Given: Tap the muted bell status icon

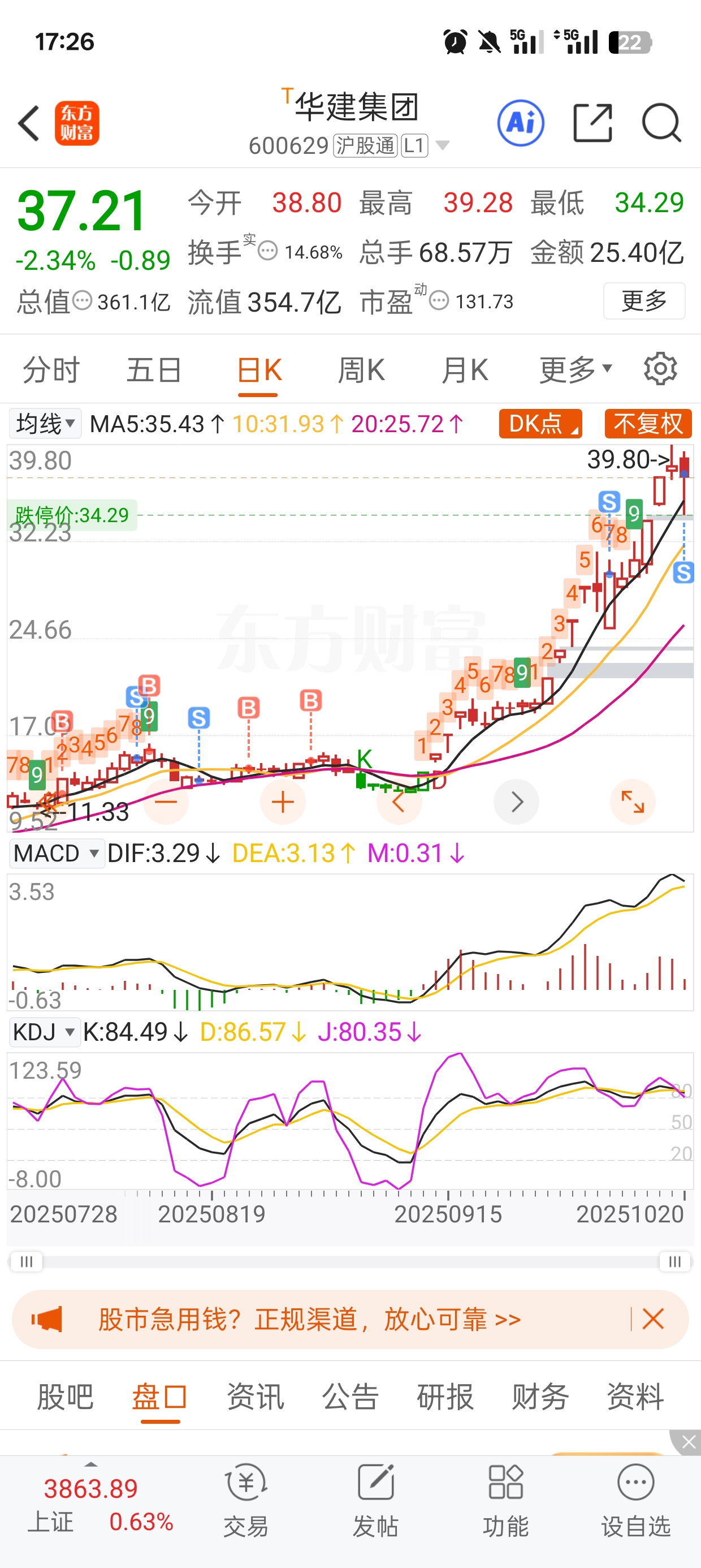Looking at the screenshot, I should pos(489,42).
